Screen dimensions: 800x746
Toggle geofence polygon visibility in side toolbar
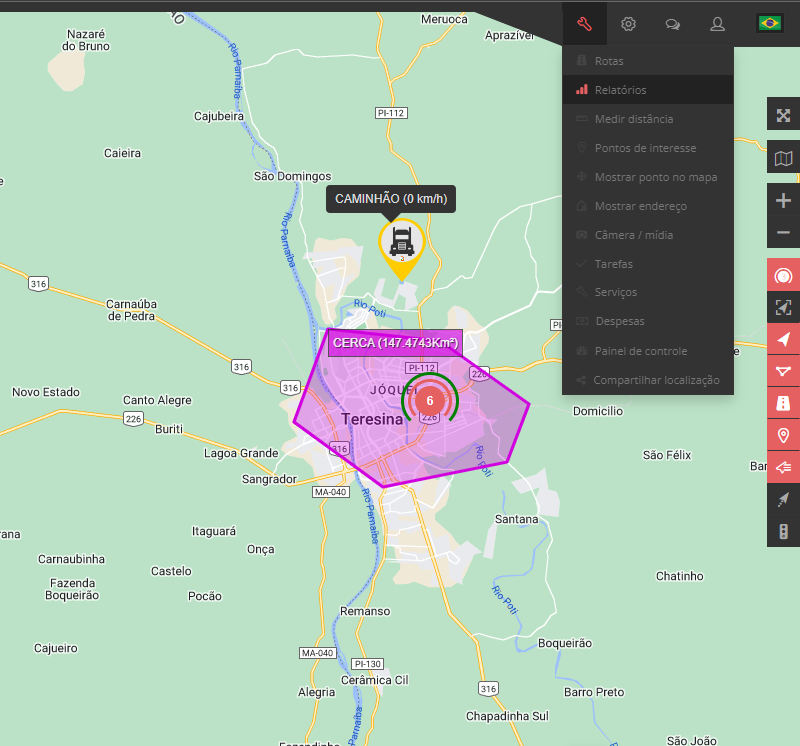pos(783,371)
